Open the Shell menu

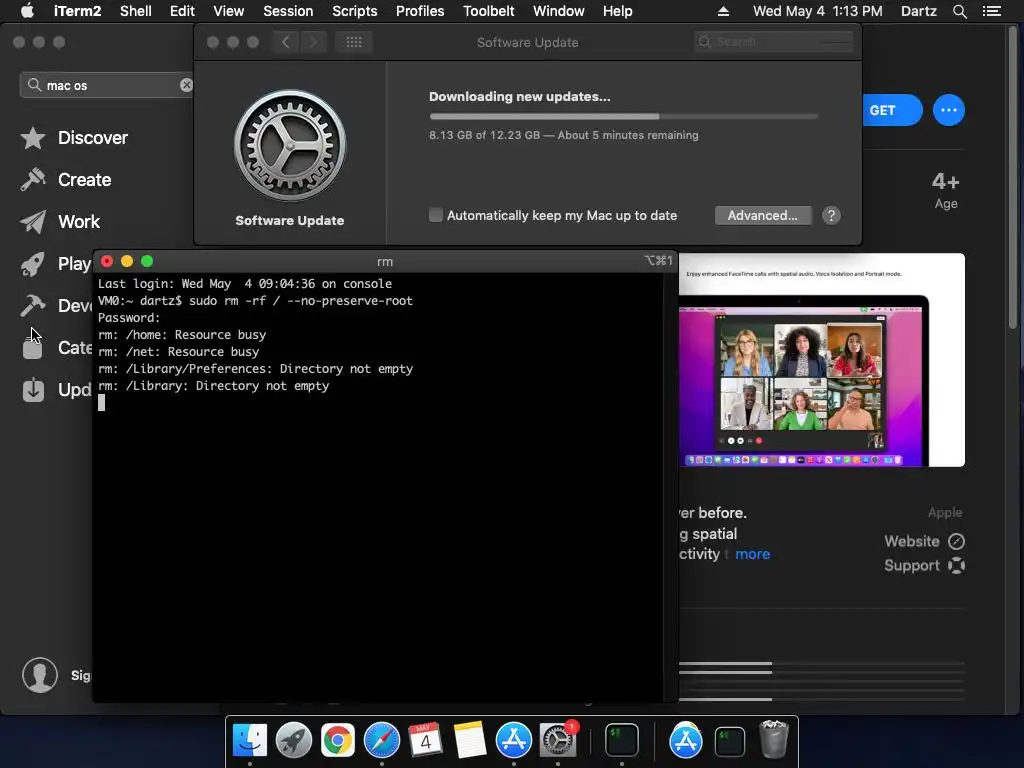click(x=135, y=11)
